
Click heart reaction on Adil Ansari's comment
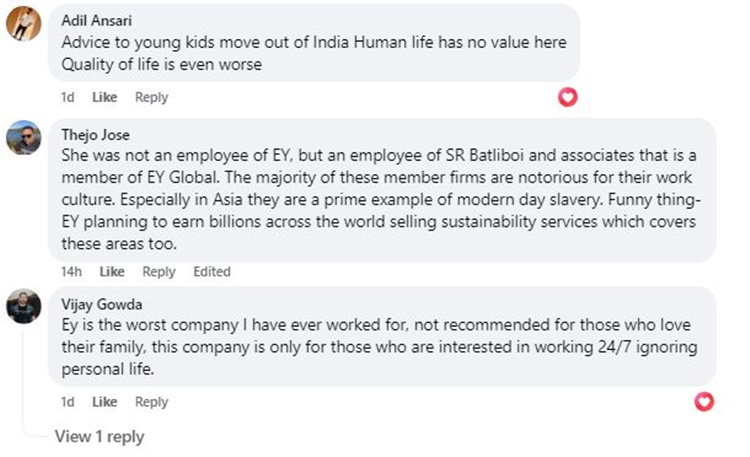(568, 97)
